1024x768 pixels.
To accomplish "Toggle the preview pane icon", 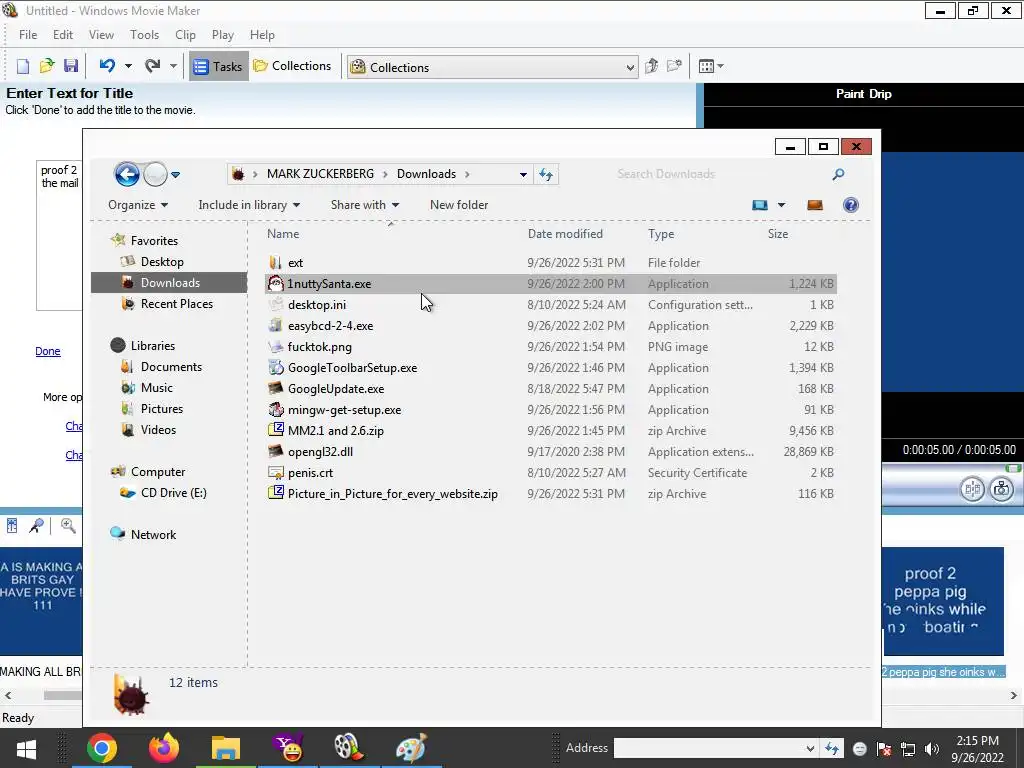I will [815, 205].
